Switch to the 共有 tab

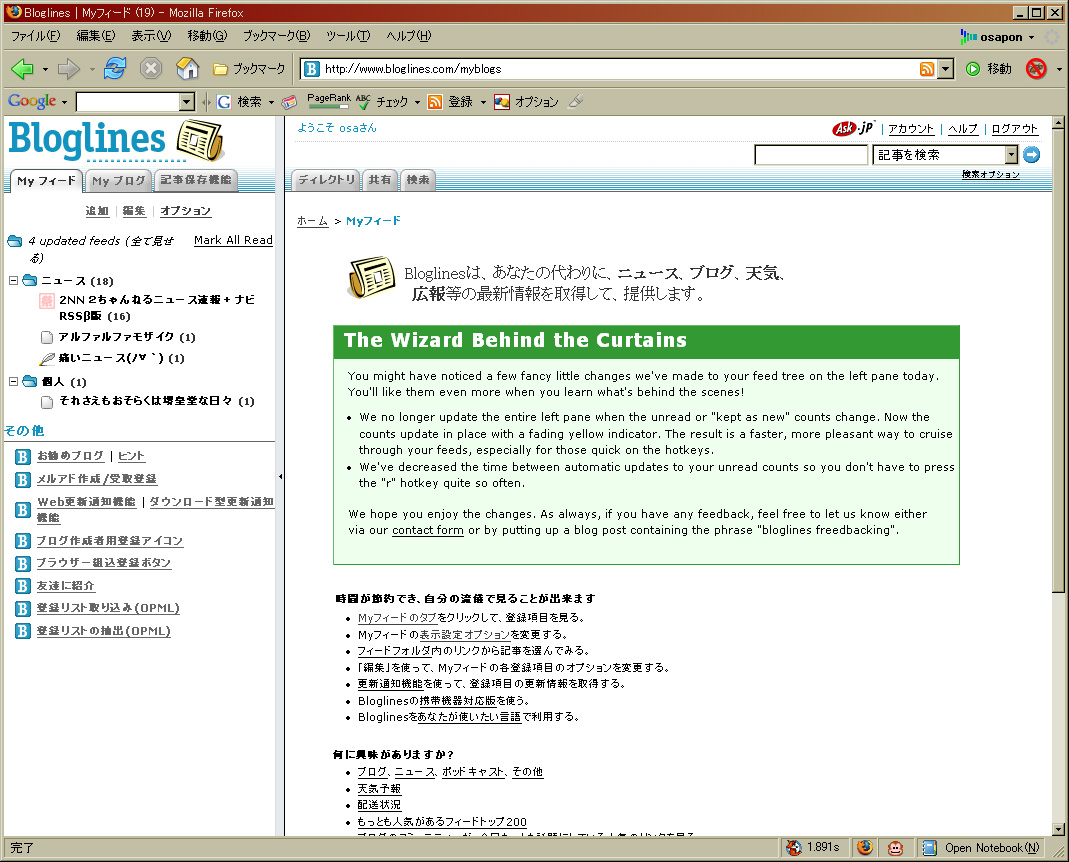380,180
